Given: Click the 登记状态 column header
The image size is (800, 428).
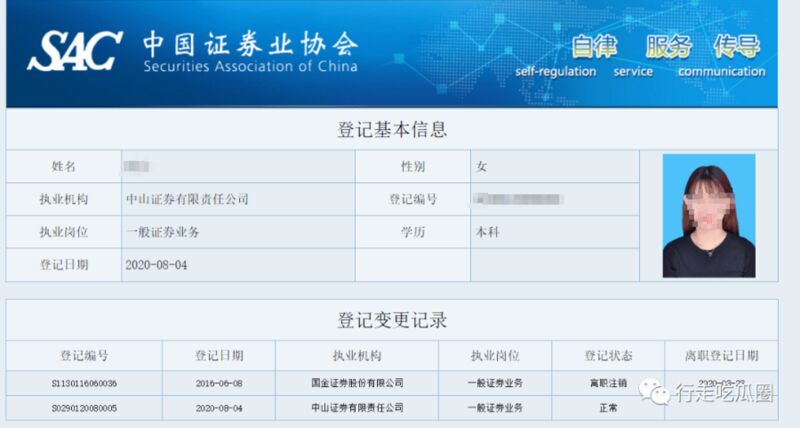Looking at the screenshot, I should click(x=608, y=356).
